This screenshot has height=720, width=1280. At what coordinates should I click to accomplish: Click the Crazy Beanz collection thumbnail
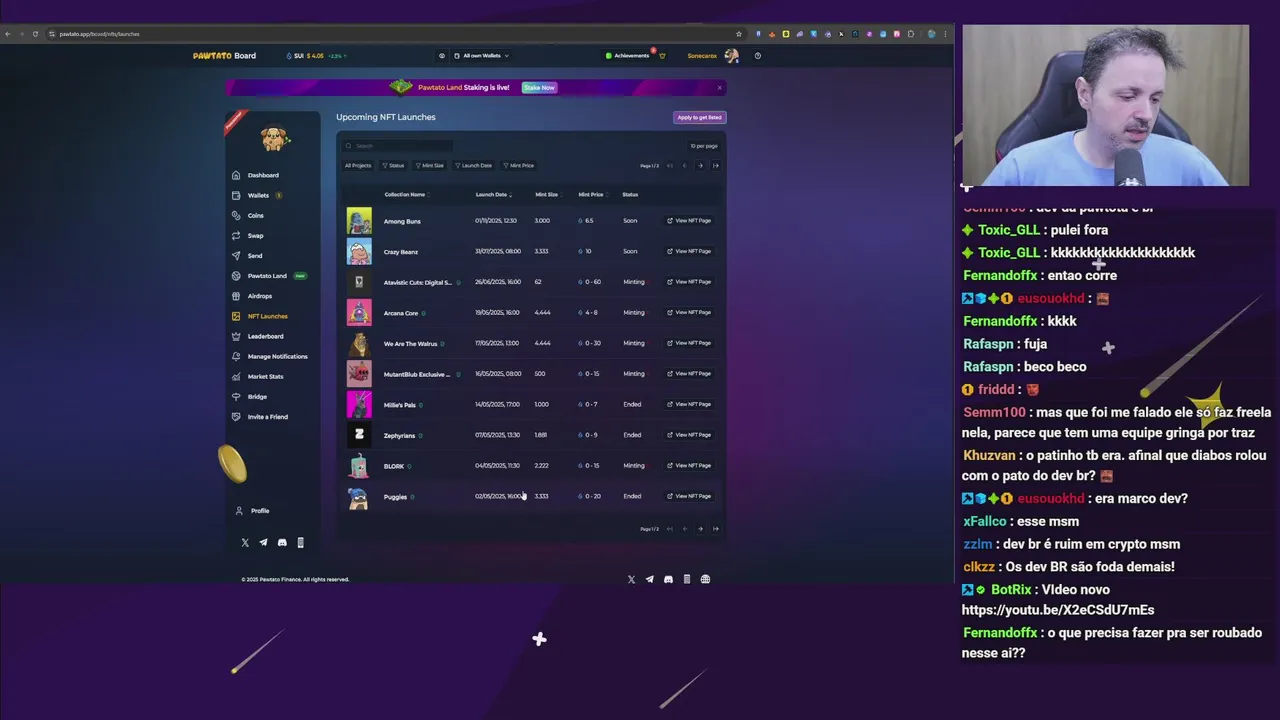coord(359,251)
